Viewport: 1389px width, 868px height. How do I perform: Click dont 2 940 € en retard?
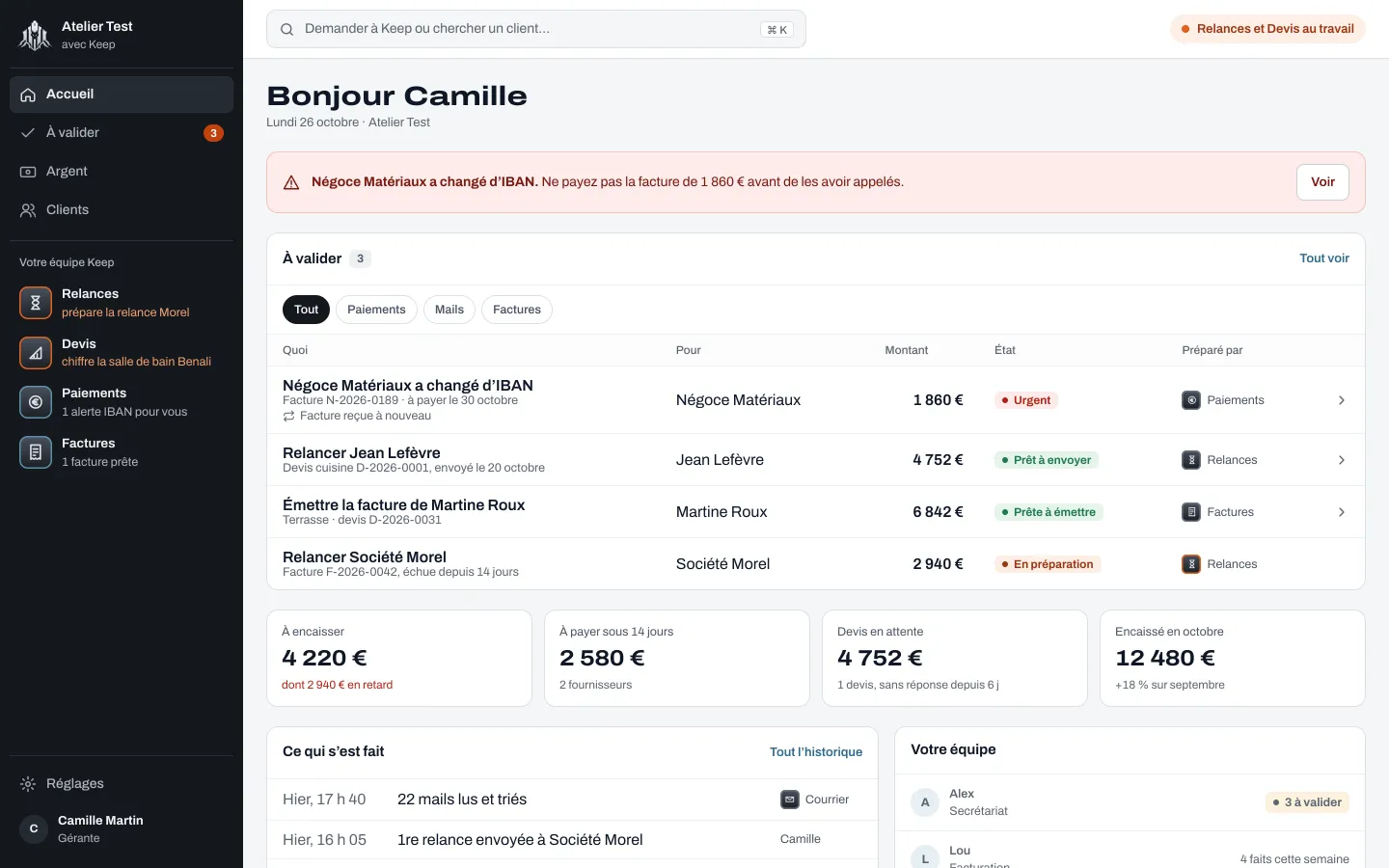tap(337, 685)
